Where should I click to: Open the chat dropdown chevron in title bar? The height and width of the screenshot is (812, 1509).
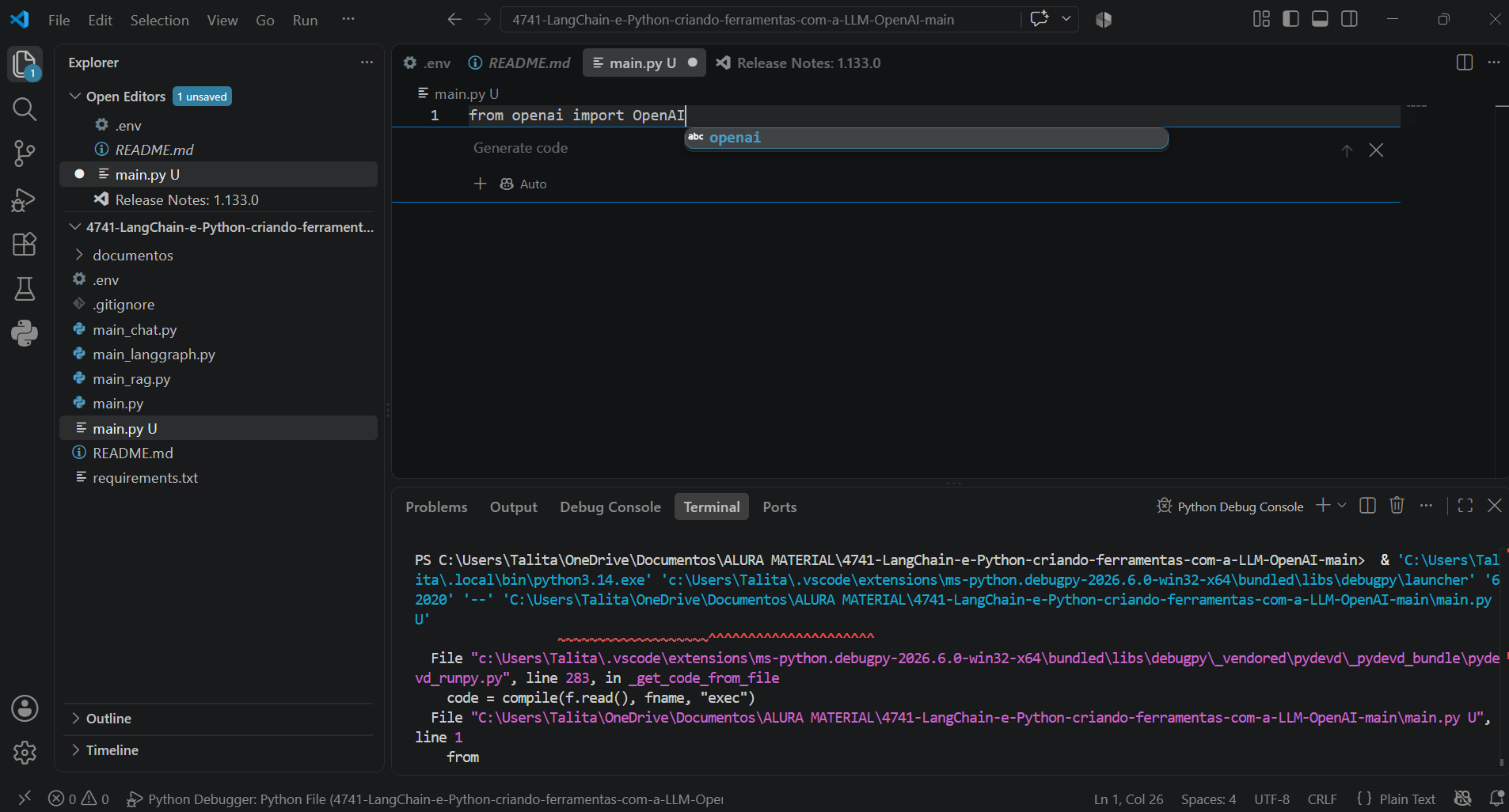[x=1066, y=19]
